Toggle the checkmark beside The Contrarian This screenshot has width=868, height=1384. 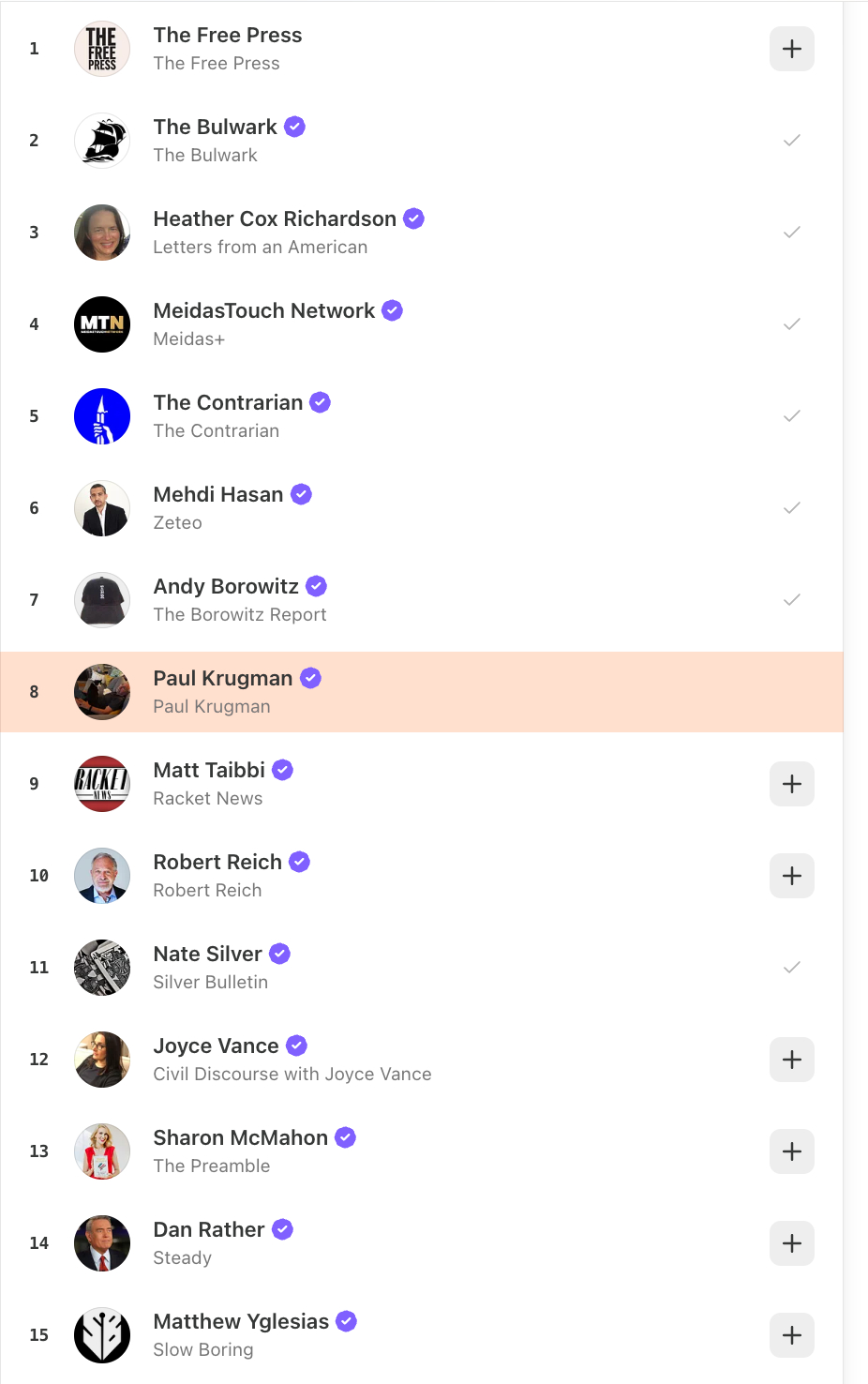coord(791,416)
